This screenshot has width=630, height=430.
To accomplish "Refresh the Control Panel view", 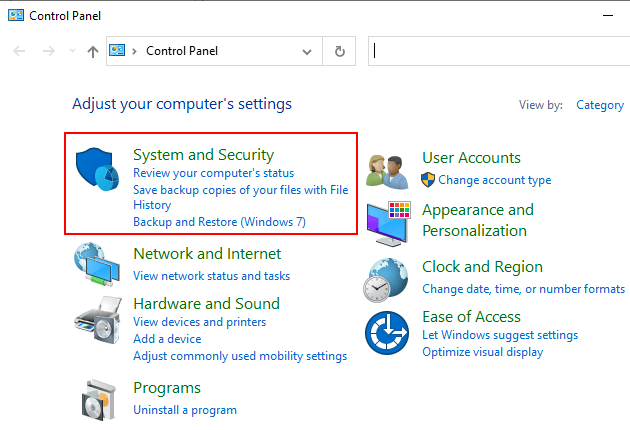I will 340,51.
